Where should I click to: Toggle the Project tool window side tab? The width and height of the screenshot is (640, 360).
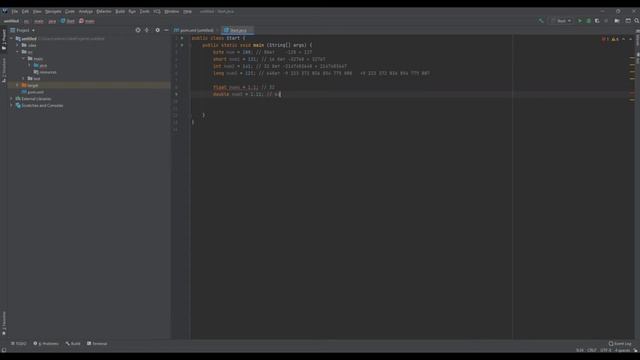pos(4,40)
